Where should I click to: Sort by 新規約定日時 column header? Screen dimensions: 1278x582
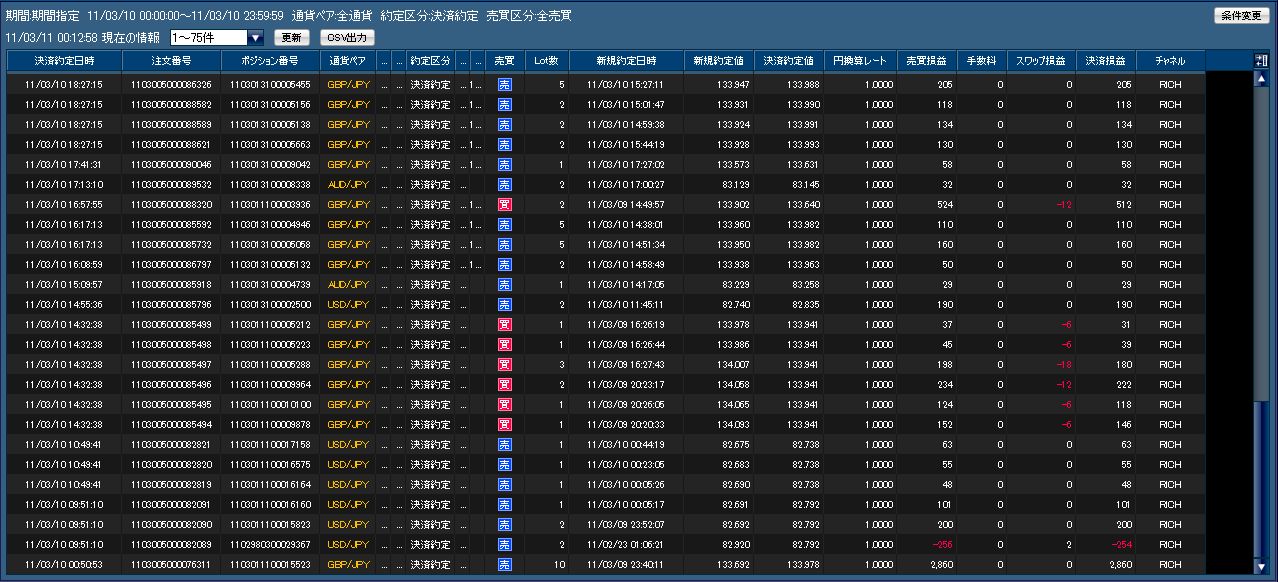pyautogui.click(x=626, y=61)
